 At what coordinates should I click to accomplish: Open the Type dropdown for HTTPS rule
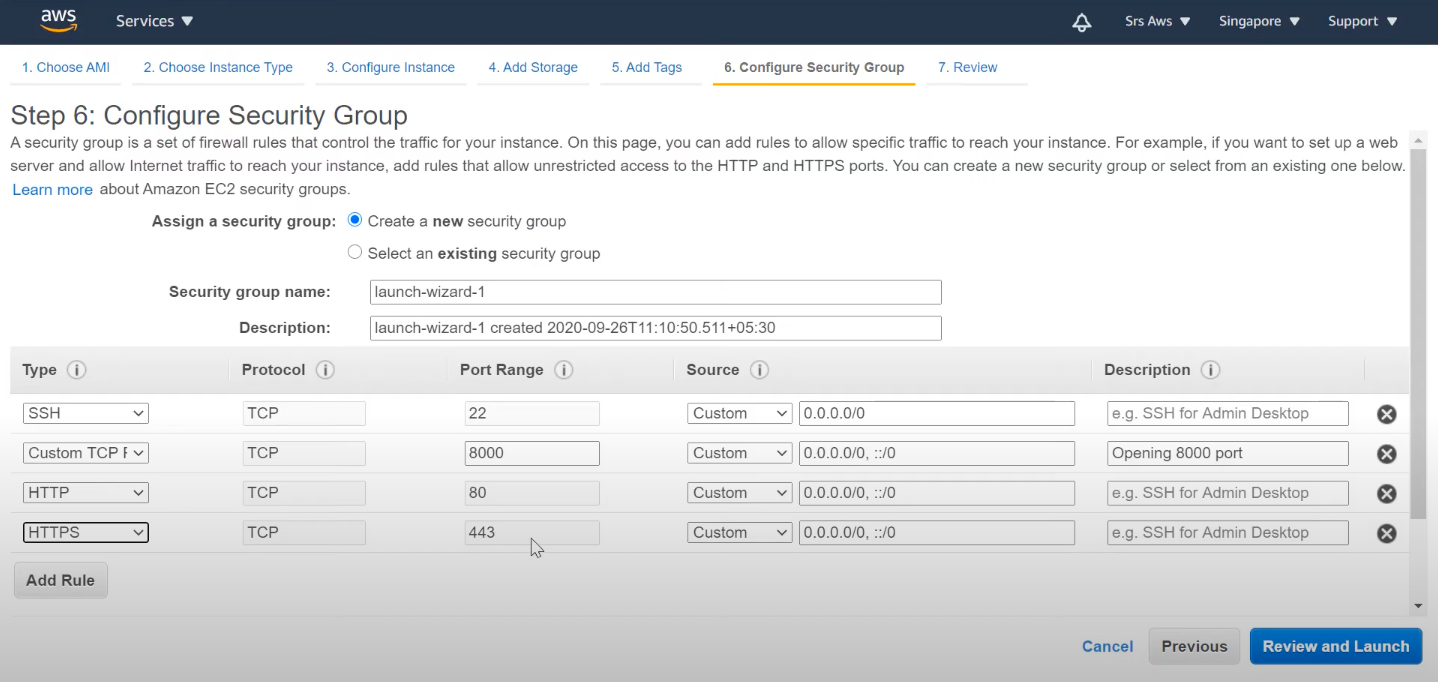86,533
